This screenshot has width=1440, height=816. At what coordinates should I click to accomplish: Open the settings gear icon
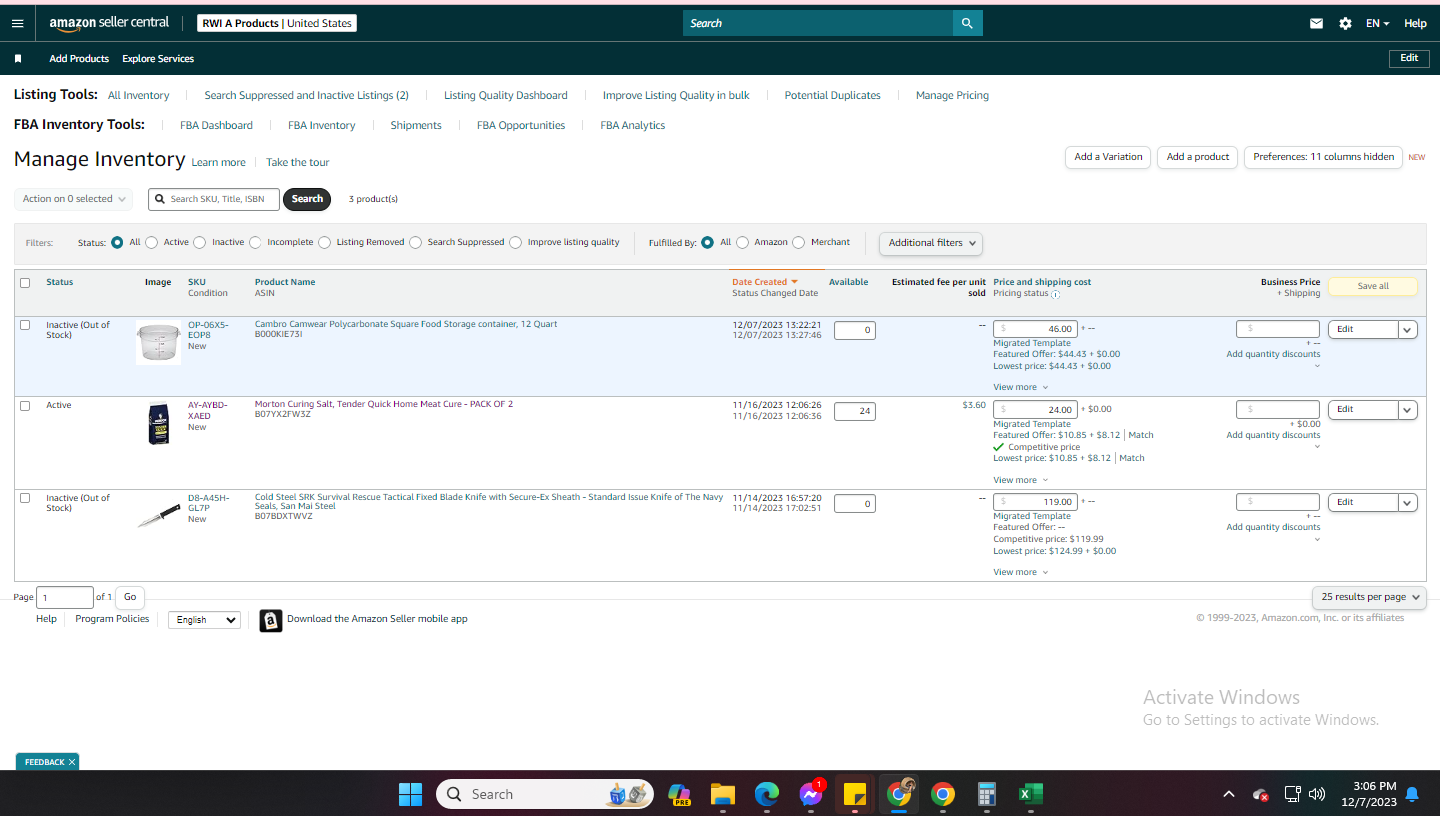(1345, 23)
